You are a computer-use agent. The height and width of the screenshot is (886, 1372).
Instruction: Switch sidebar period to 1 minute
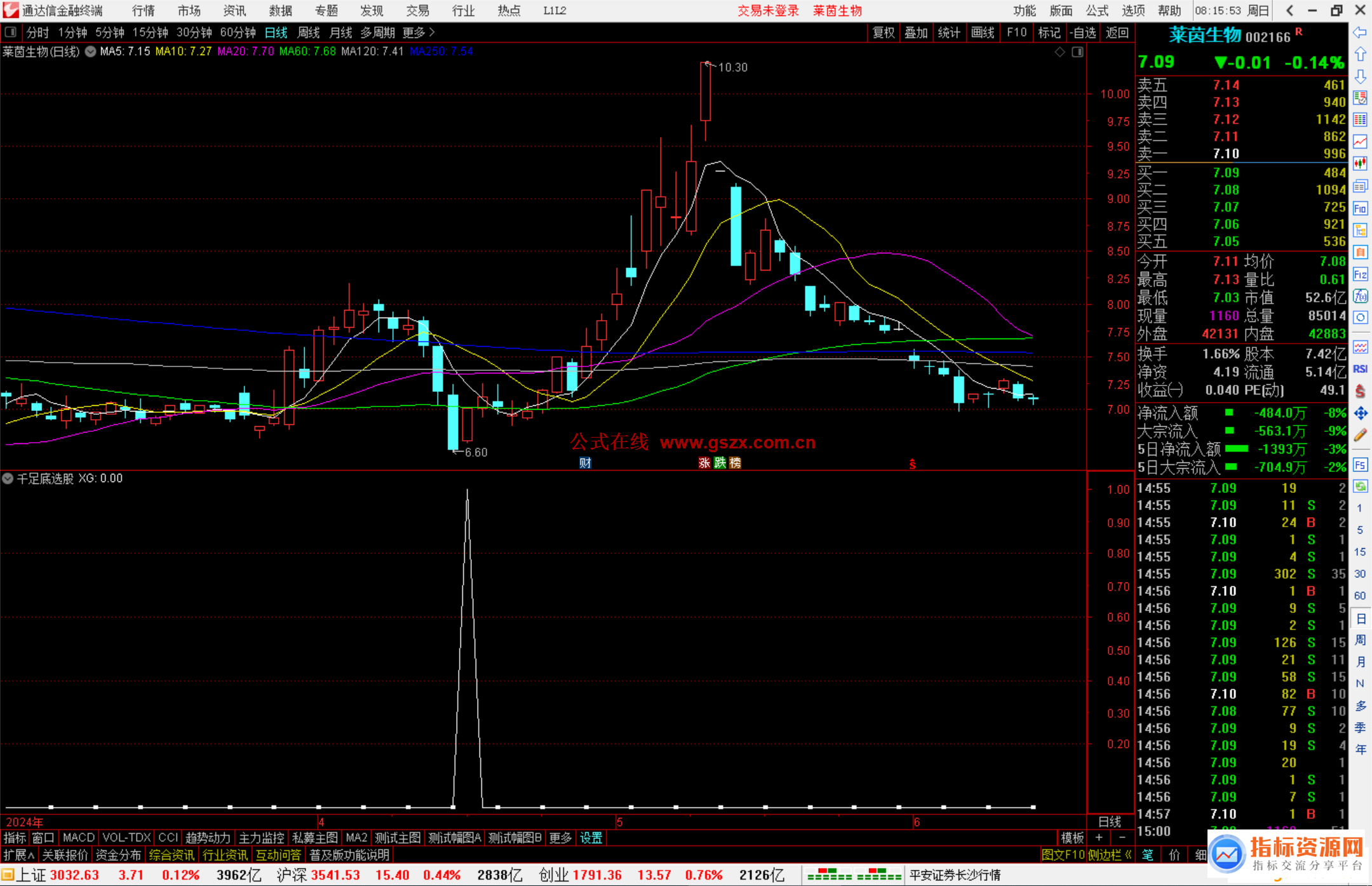click(x=1359, y=508)
